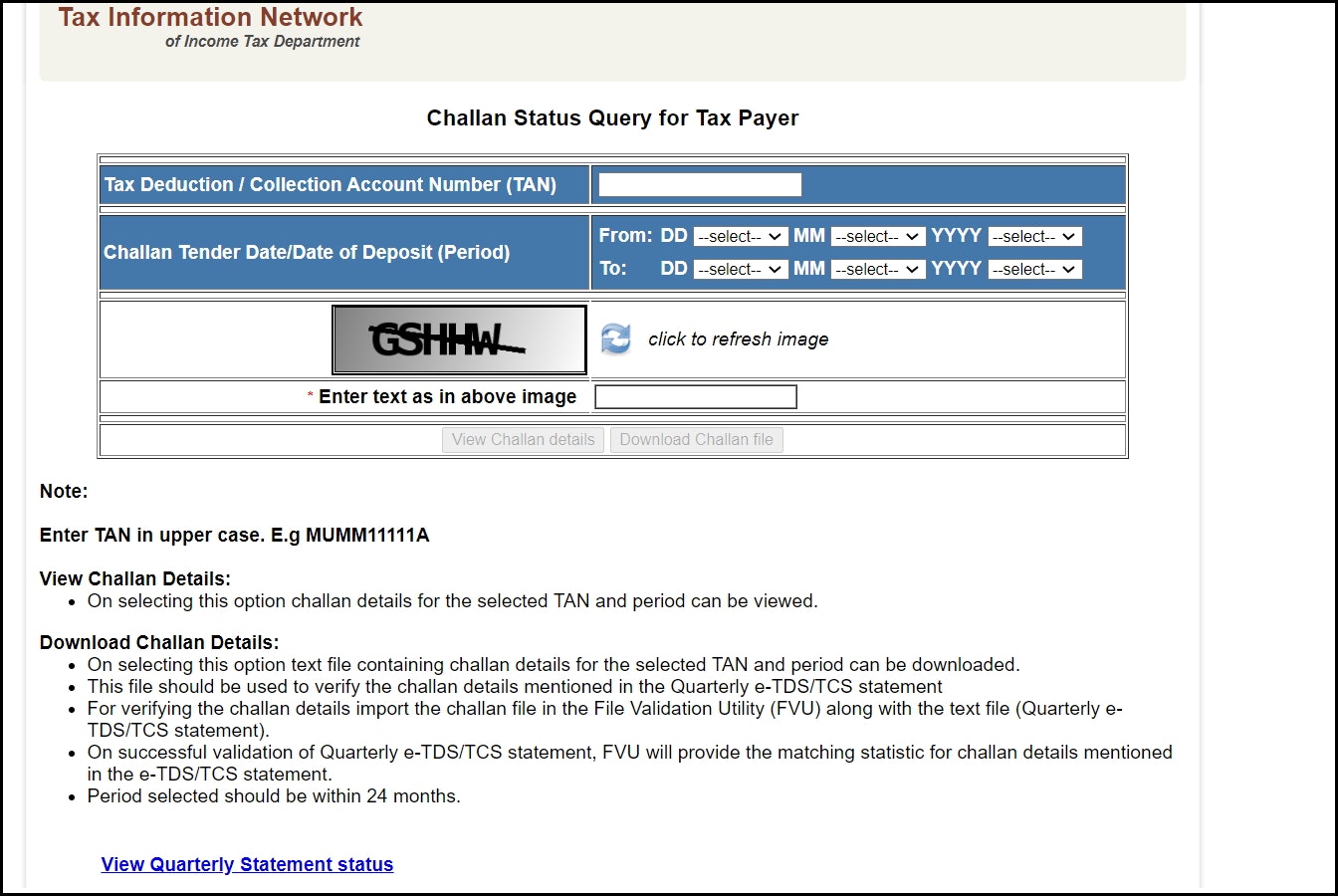The image size is (1338, 896).
Task: Click the red asterisk beside Enter text label
Action: click(309, 395)
